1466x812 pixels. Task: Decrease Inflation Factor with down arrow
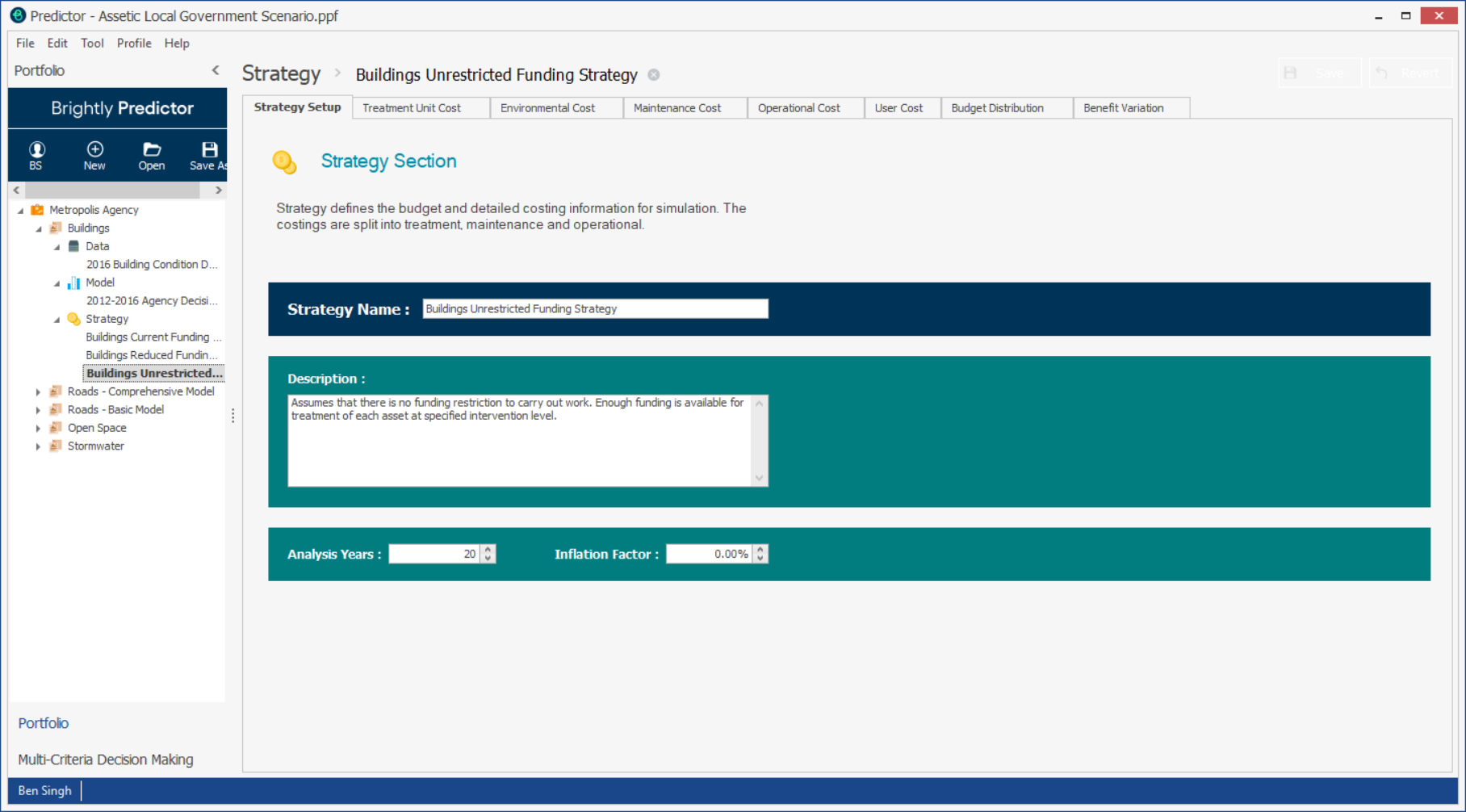(x=760, y=559)
